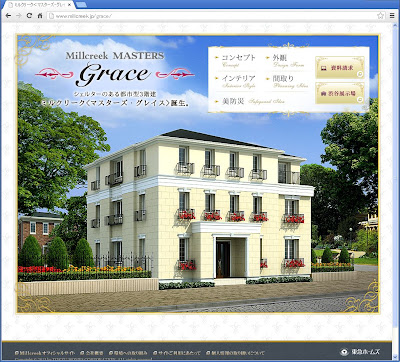
Task: Open a new browser tab
Action: [82, 5]
